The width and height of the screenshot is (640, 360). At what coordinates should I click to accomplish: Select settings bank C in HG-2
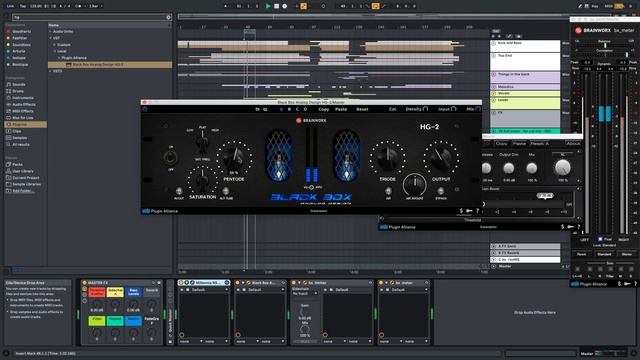click(x=297, y=109)
